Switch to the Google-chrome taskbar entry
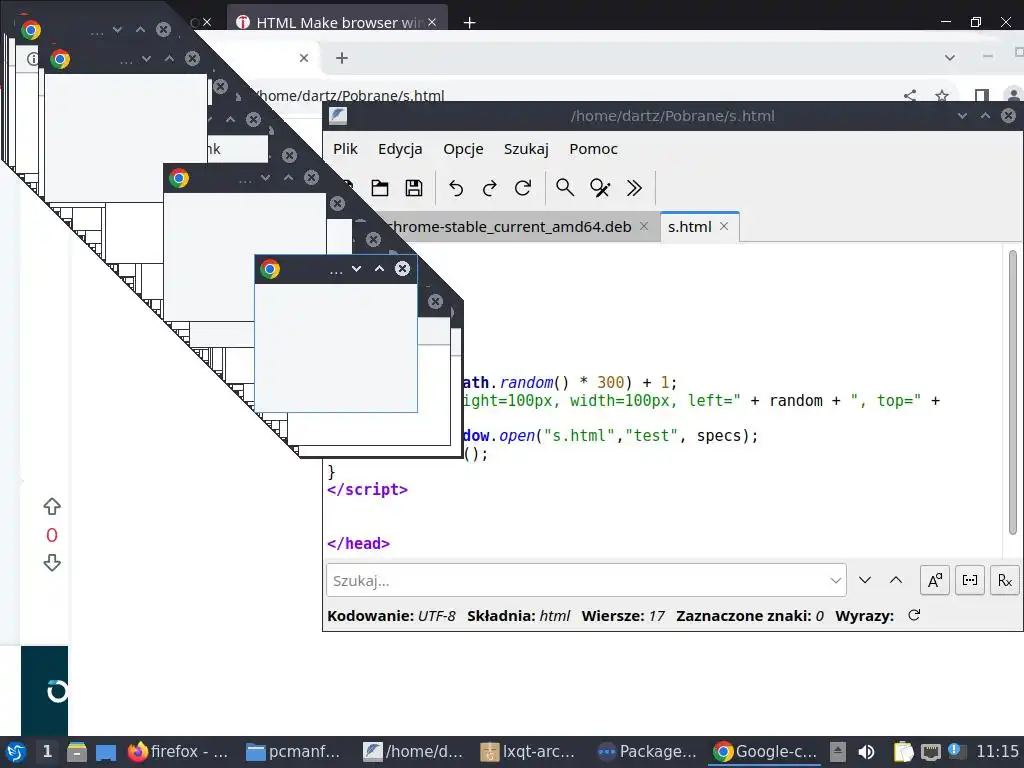1024x768 pixels. coord(764,752)
